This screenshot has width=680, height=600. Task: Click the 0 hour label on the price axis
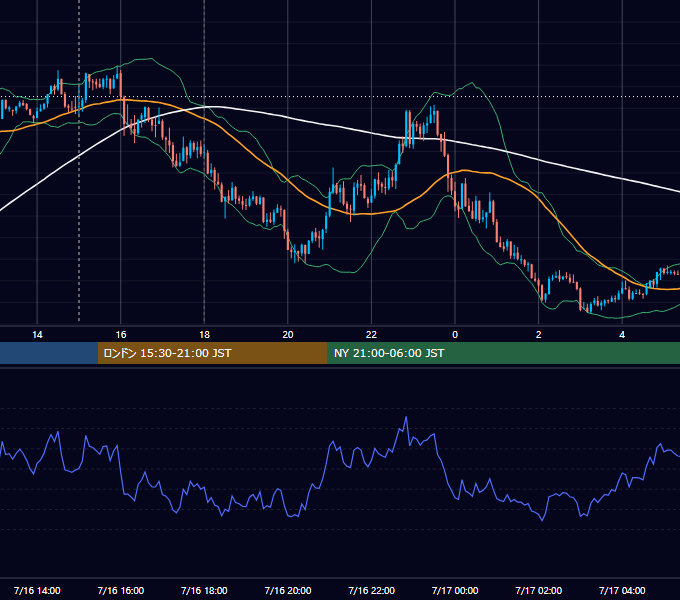tap(455, 335)
